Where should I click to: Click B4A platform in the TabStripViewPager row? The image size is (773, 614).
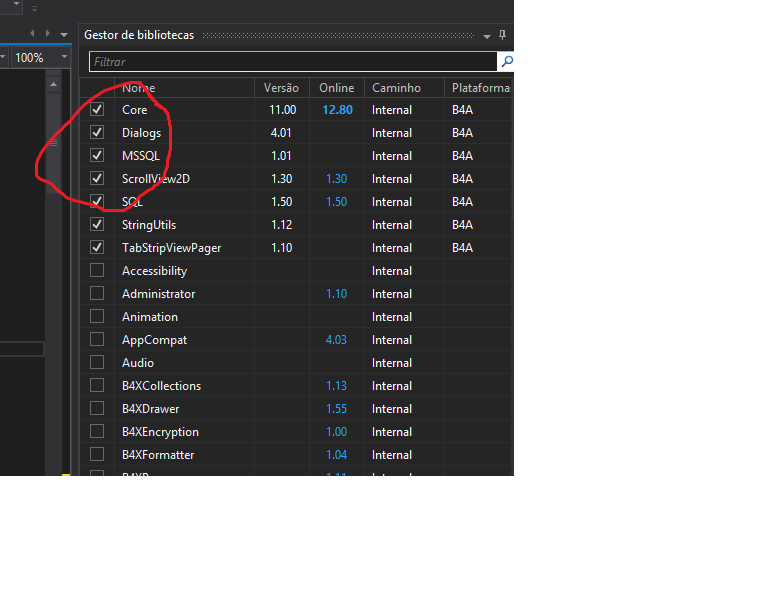coord(462,248)
